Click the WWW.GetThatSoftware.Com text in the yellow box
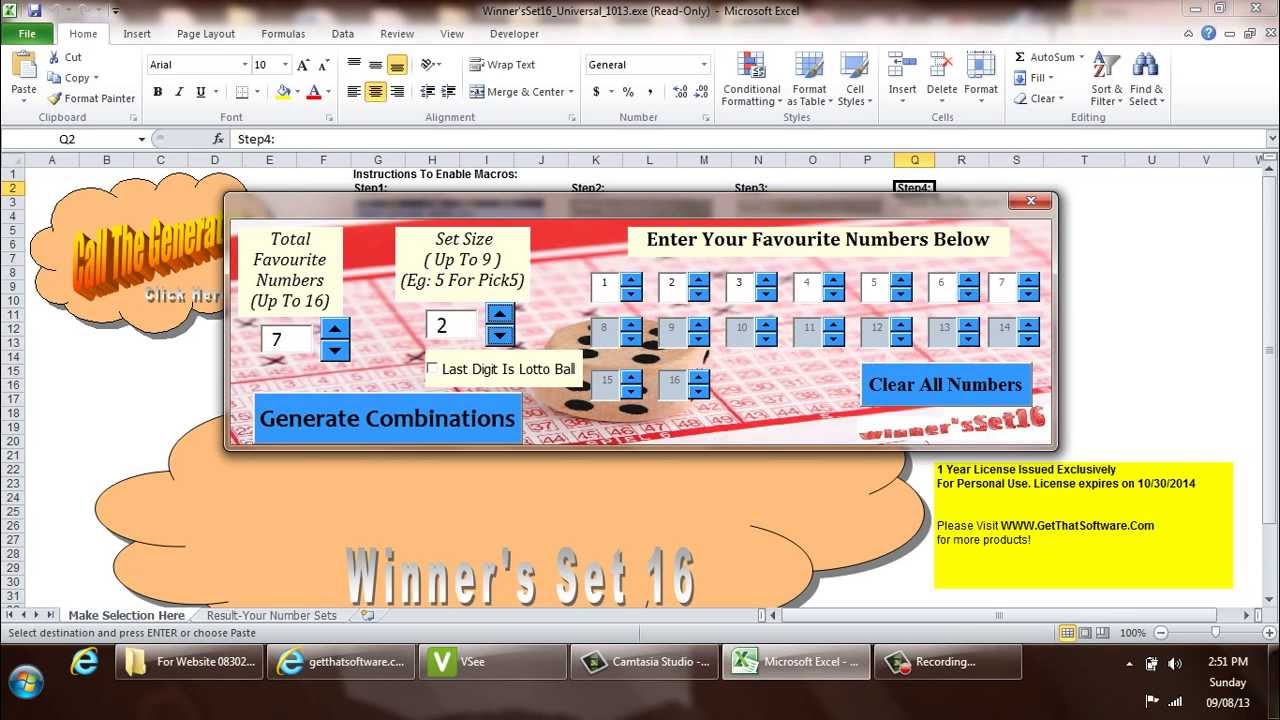The width and height of the screenshot is (1280, 720). coord(1077,526)
